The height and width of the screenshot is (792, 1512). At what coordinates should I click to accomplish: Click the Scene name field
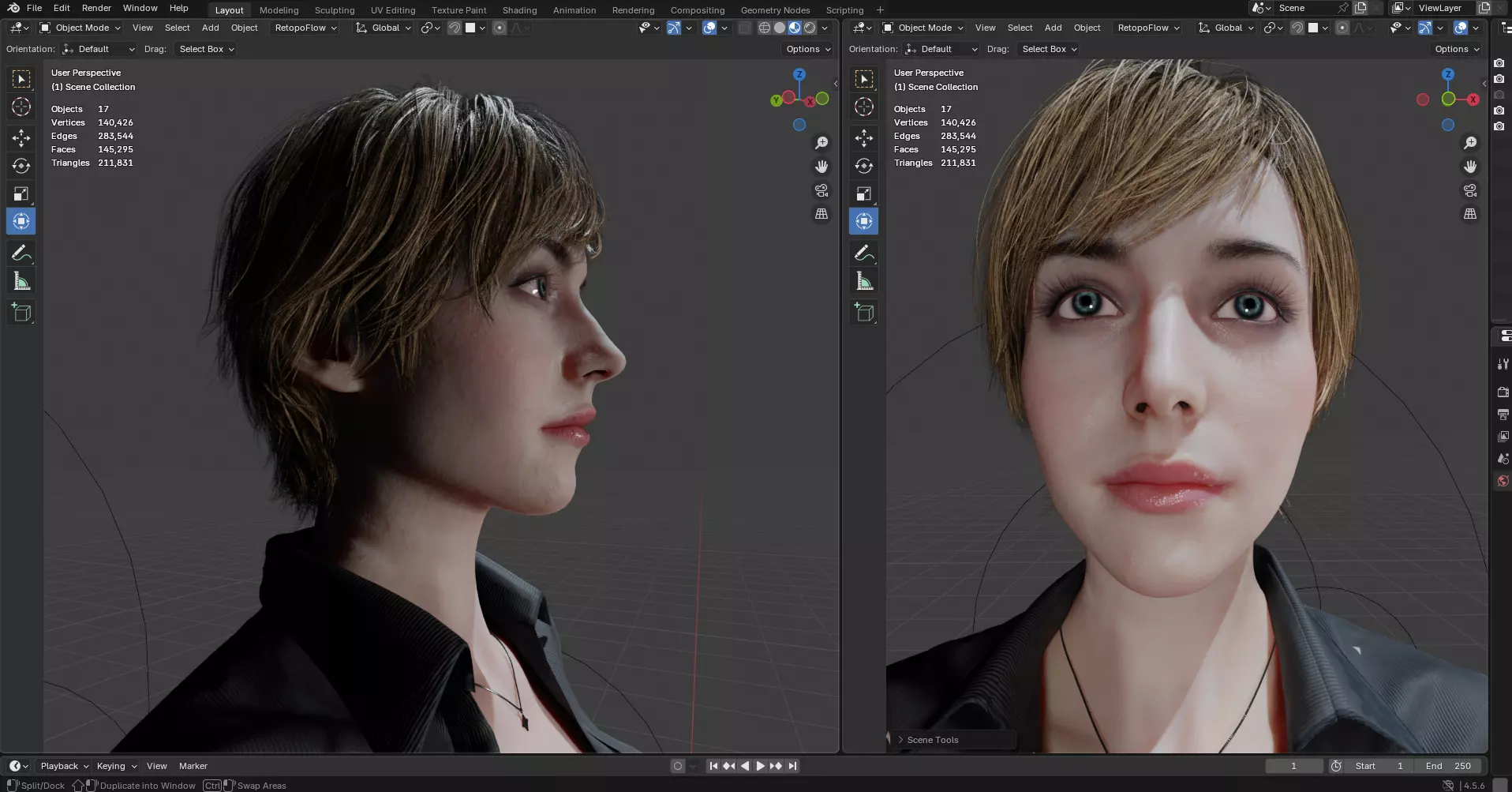coord(1302,8)
